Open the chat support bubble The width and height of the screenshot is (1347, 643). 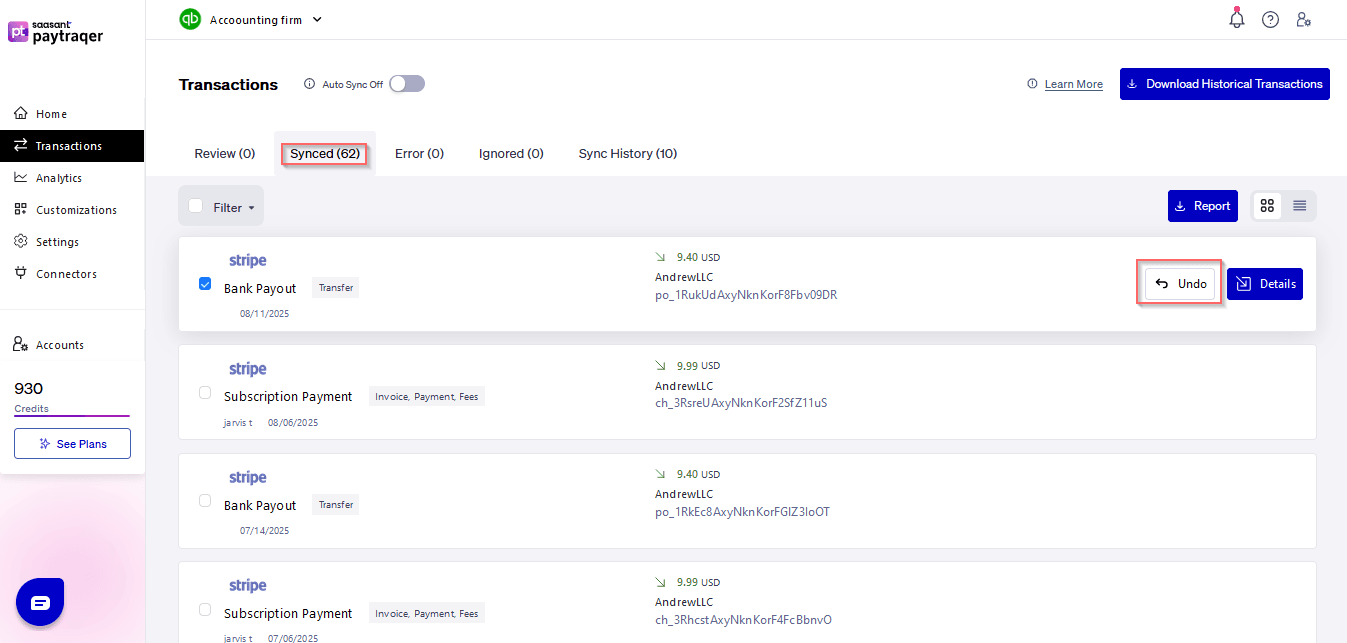[40, 602]
